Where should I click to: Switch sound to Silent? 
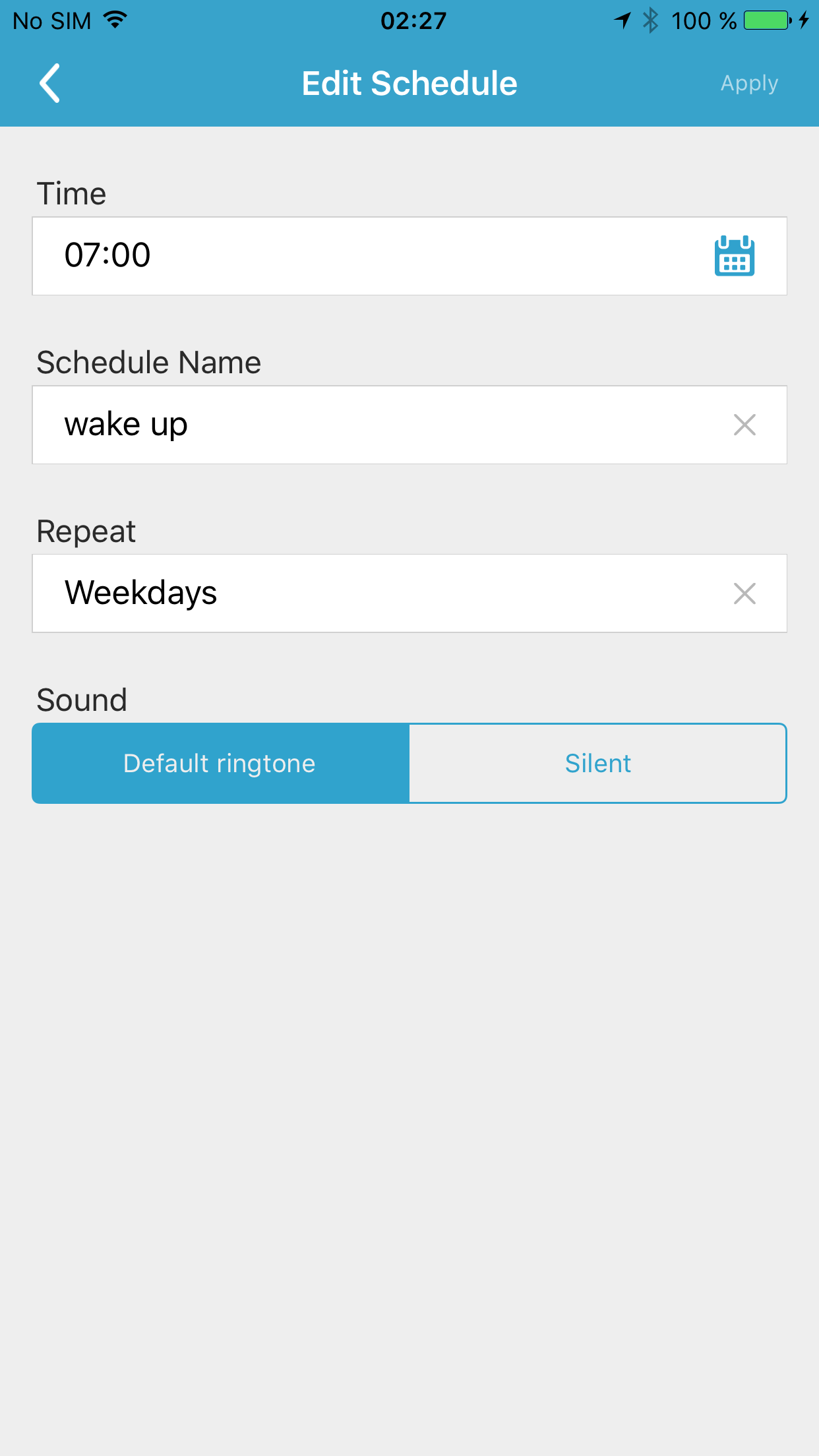[597, 764]
